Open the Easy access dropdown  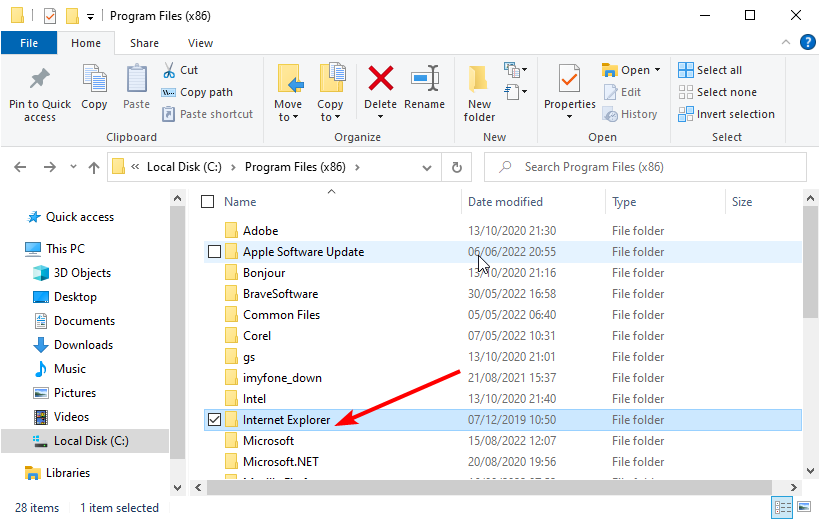point(515,92)
